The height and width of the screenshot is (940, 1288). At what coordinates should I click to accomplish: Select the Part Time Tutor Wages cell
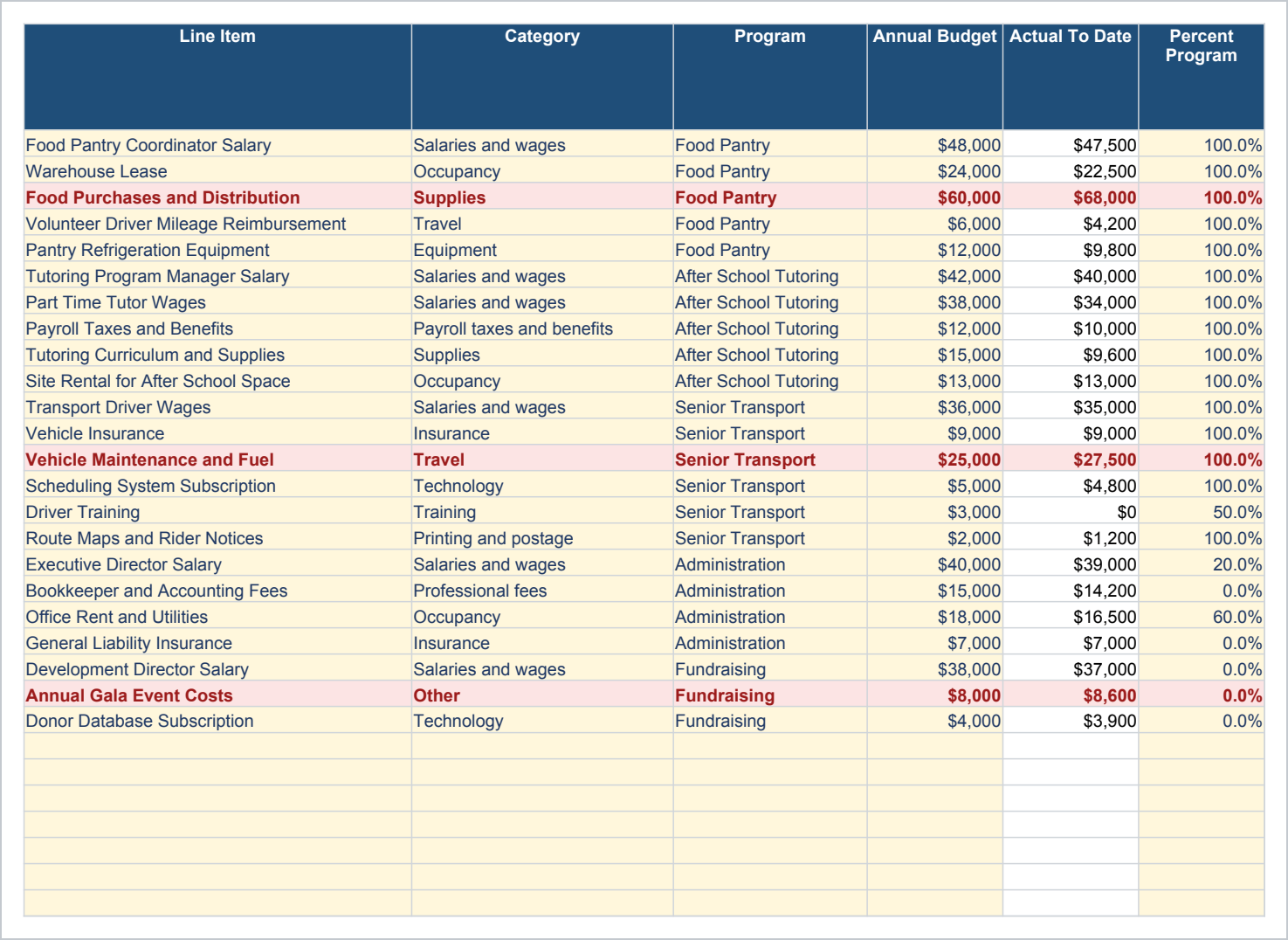coord(217,302)
